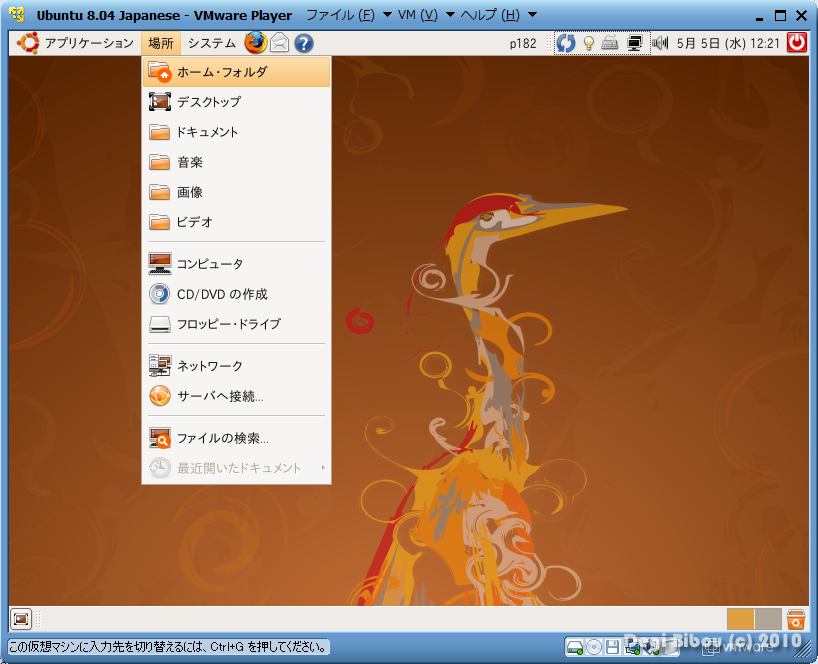The width and height of the screenshot is (818, 664).
Task: Open the volume control speaker icon
Action: 660,43
